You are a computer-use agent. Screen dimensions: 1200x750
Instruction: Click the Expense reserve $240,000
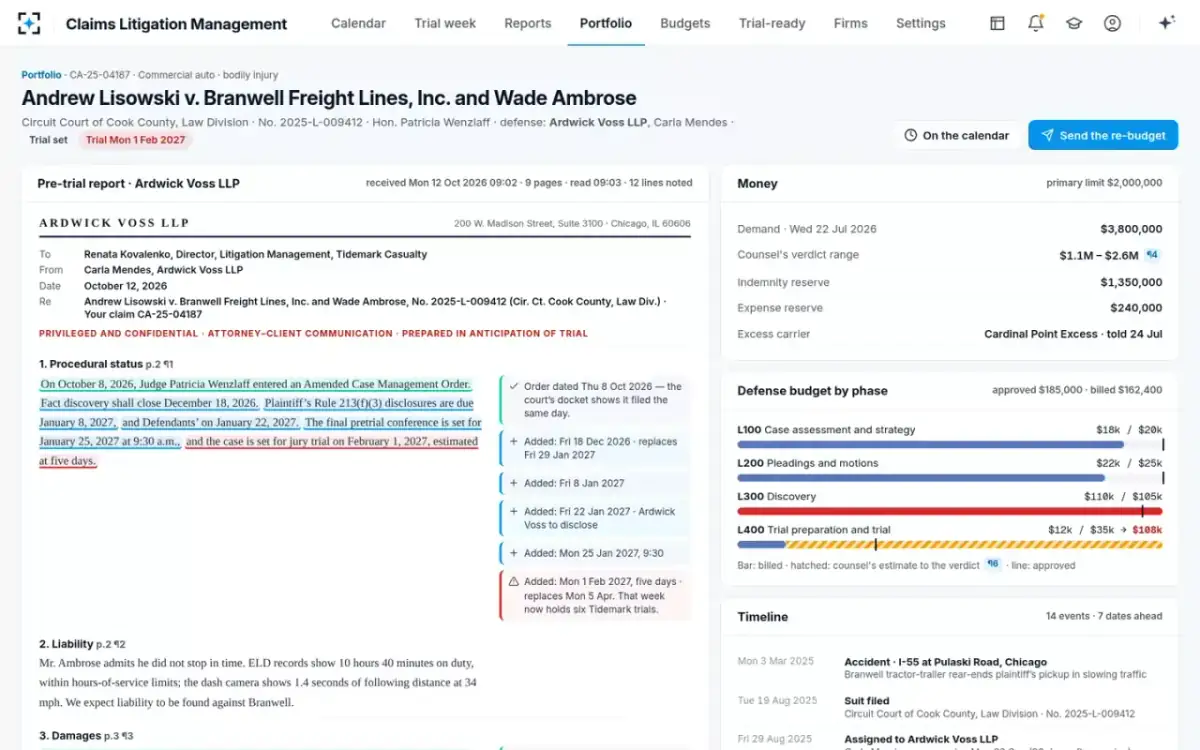click(x=1136, y=308)
